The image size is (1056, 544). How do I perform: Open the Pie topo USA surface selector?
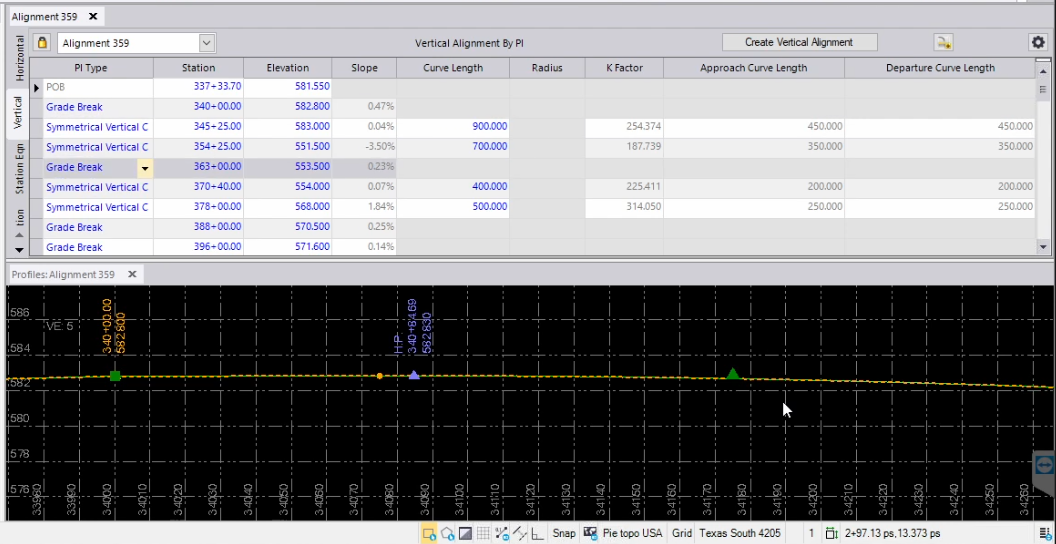[632, 533]
